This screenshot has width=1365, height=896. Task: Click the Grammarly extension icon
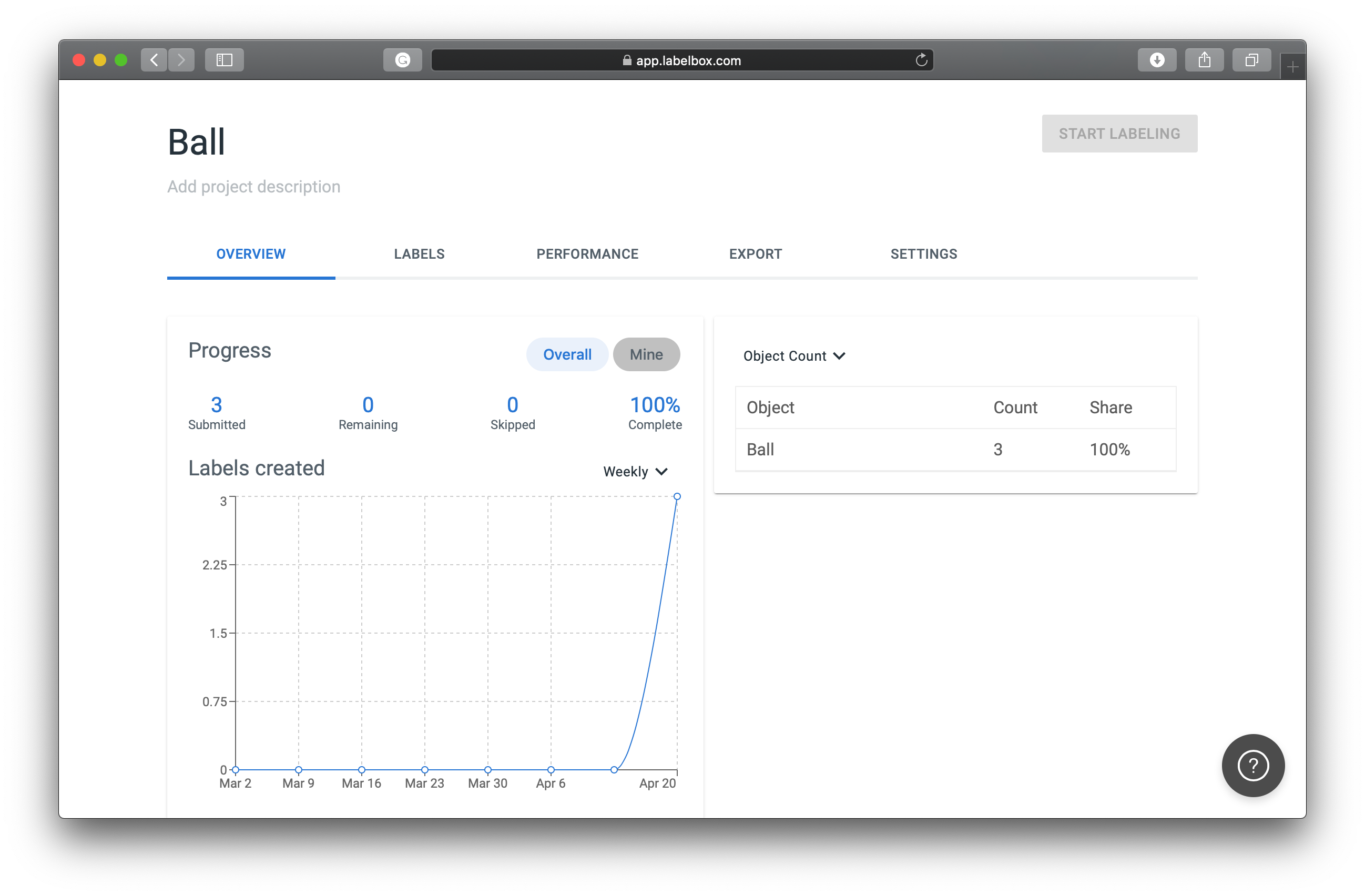click(403, 59)
